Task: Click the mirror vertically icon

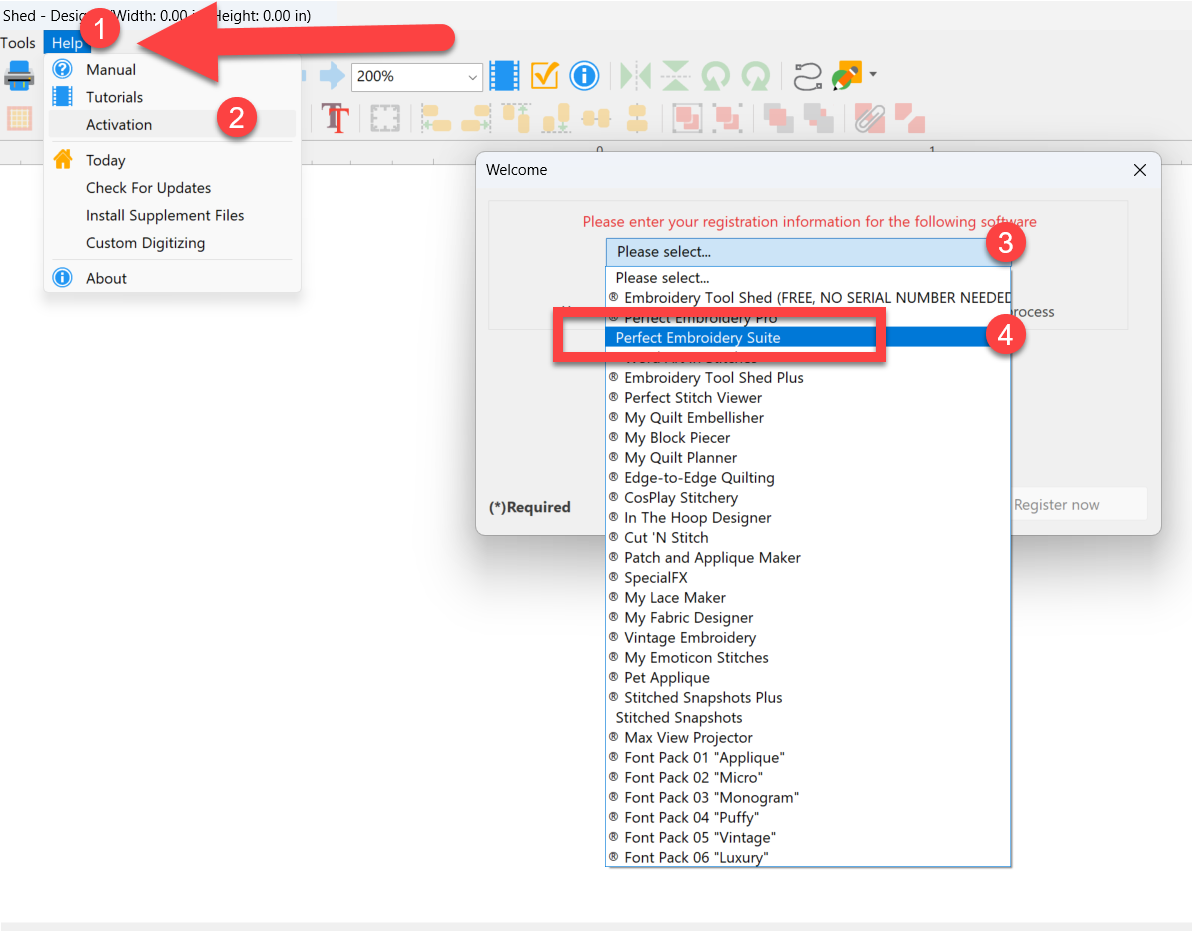Action: (x=675, y=76)
